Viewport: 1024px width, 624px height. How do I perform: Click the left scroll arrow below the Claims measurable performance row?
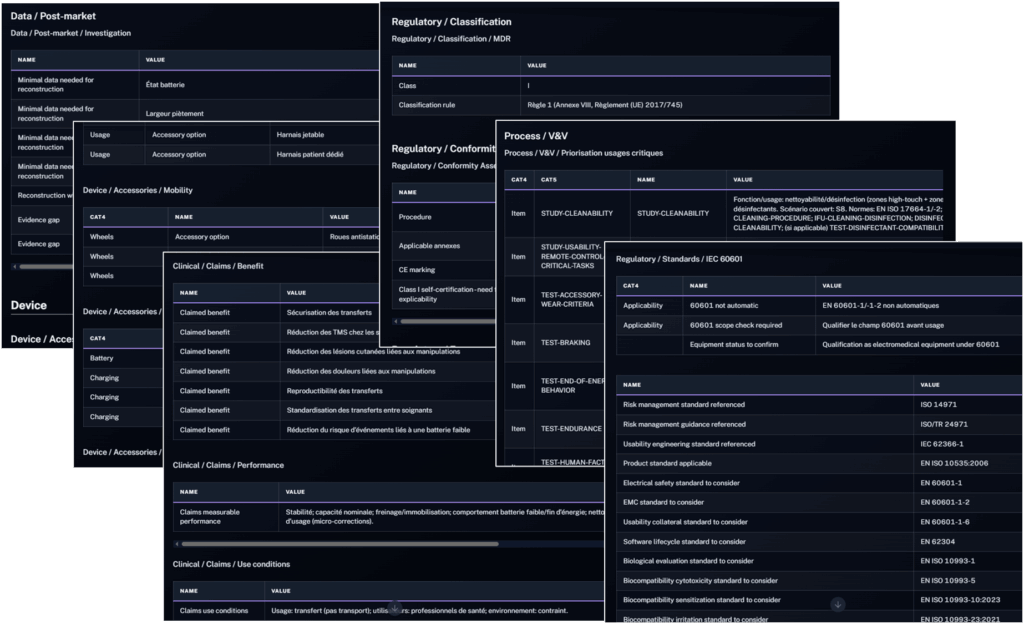(x=177, y=544)
